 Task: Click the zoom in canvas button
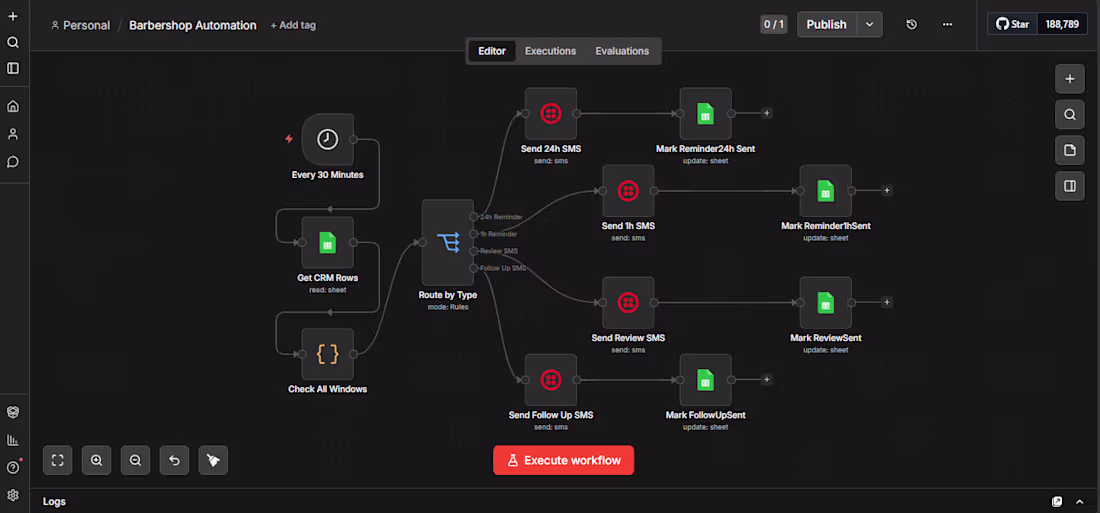[97, 460]
